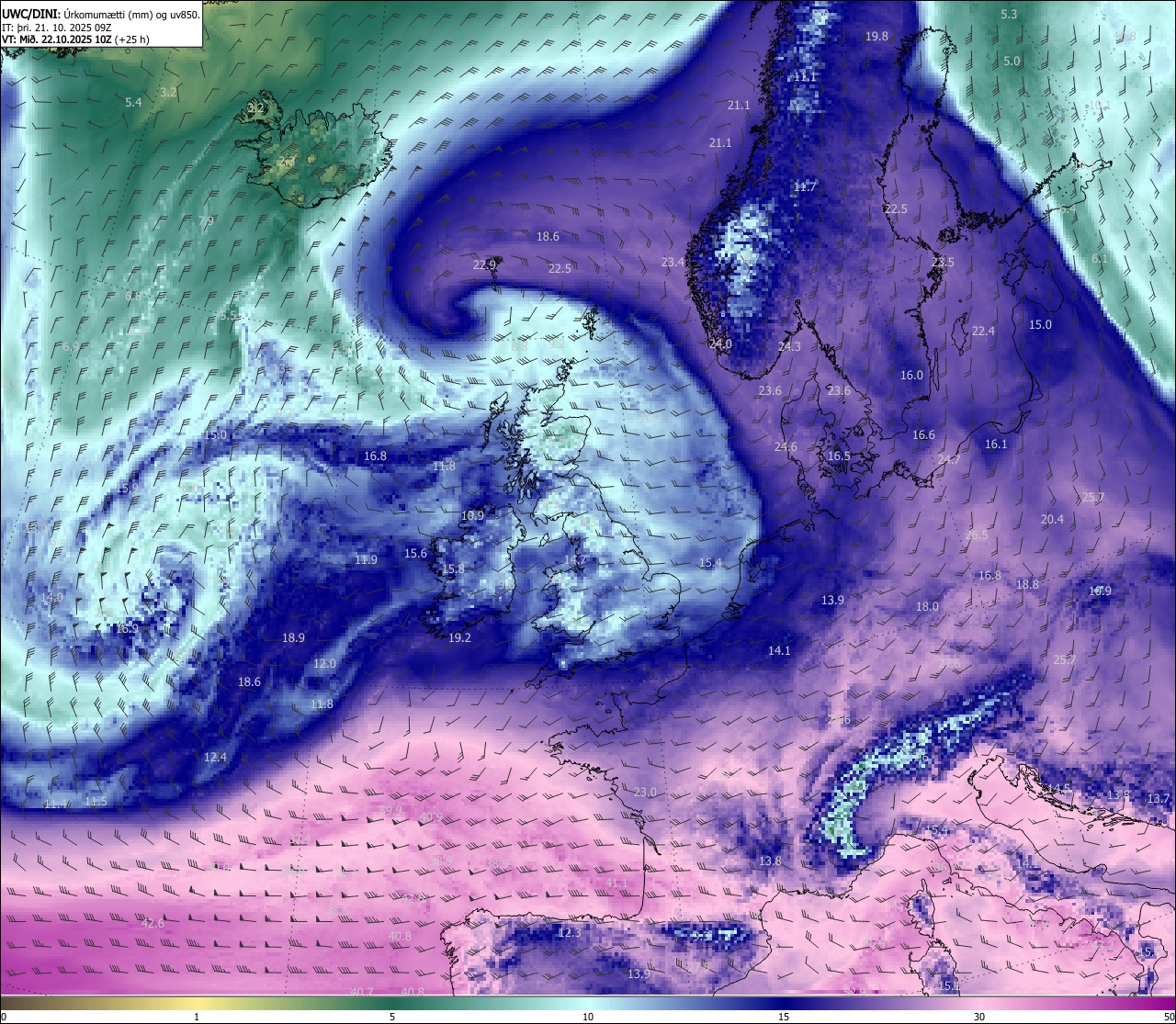Click the 16.1 value label
This screenshot has width=1176, height=1024.
click(996, 444)
